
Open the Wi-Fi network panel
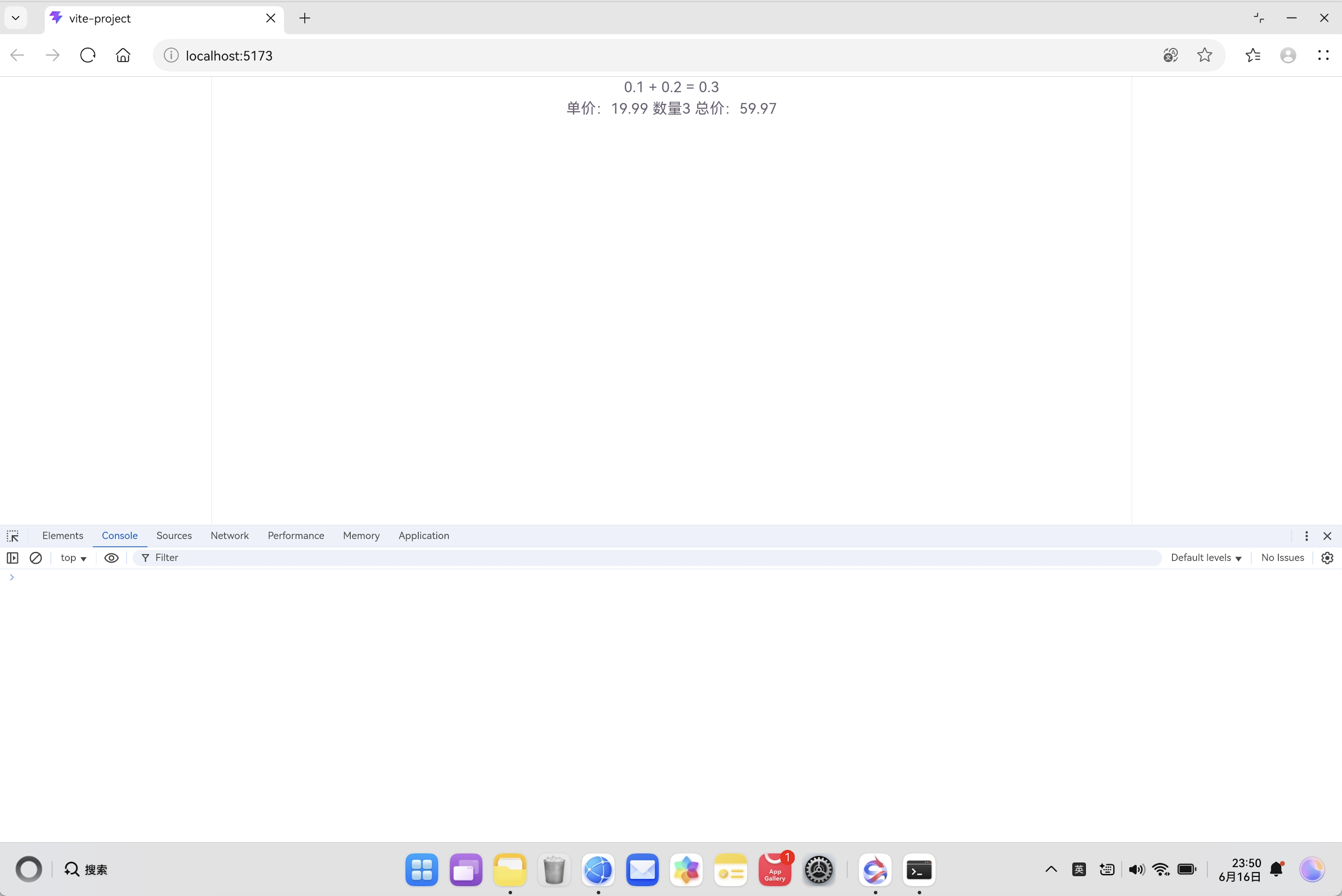(1161, 869)
